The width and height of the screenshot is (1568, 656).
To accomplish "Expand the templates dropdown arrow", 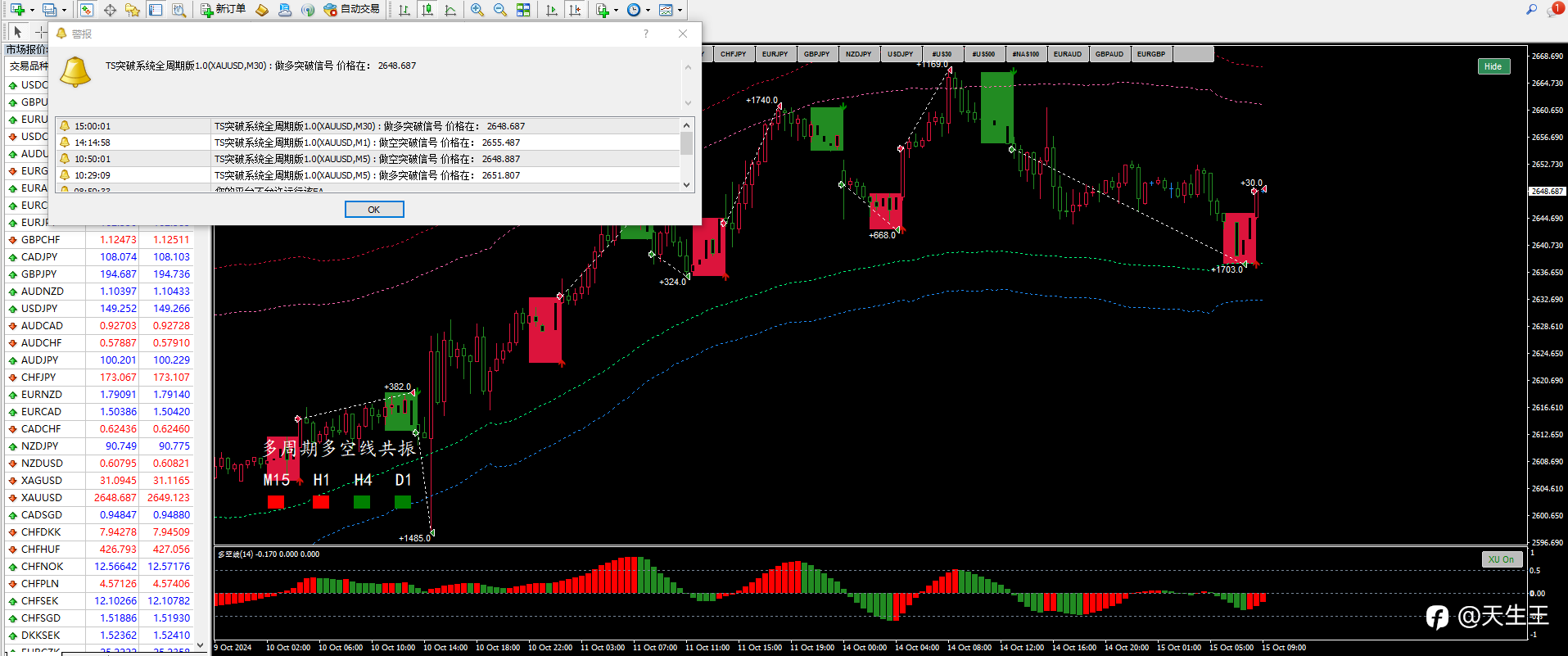I will coord(680,11).
